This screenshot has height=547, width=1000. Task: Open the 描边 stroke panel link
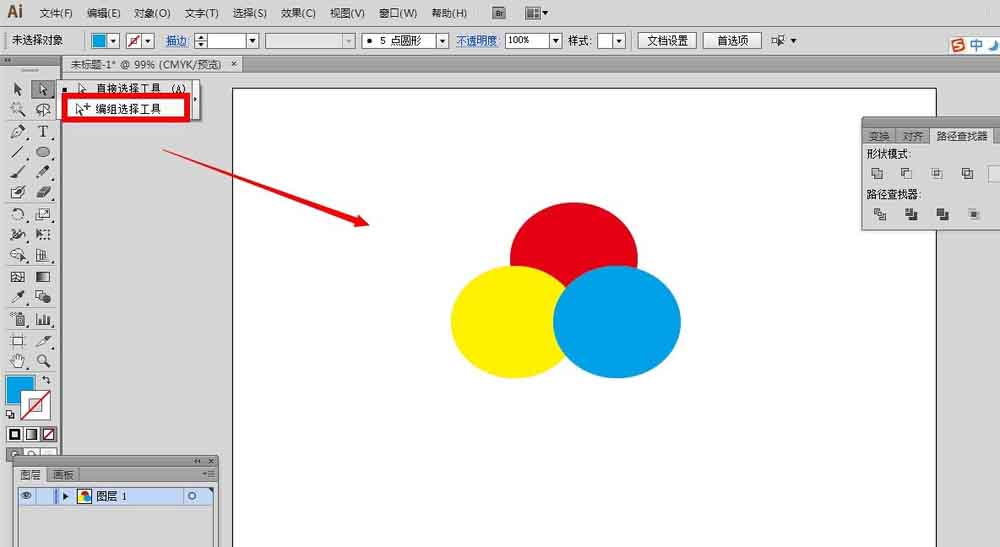point(177,41)
